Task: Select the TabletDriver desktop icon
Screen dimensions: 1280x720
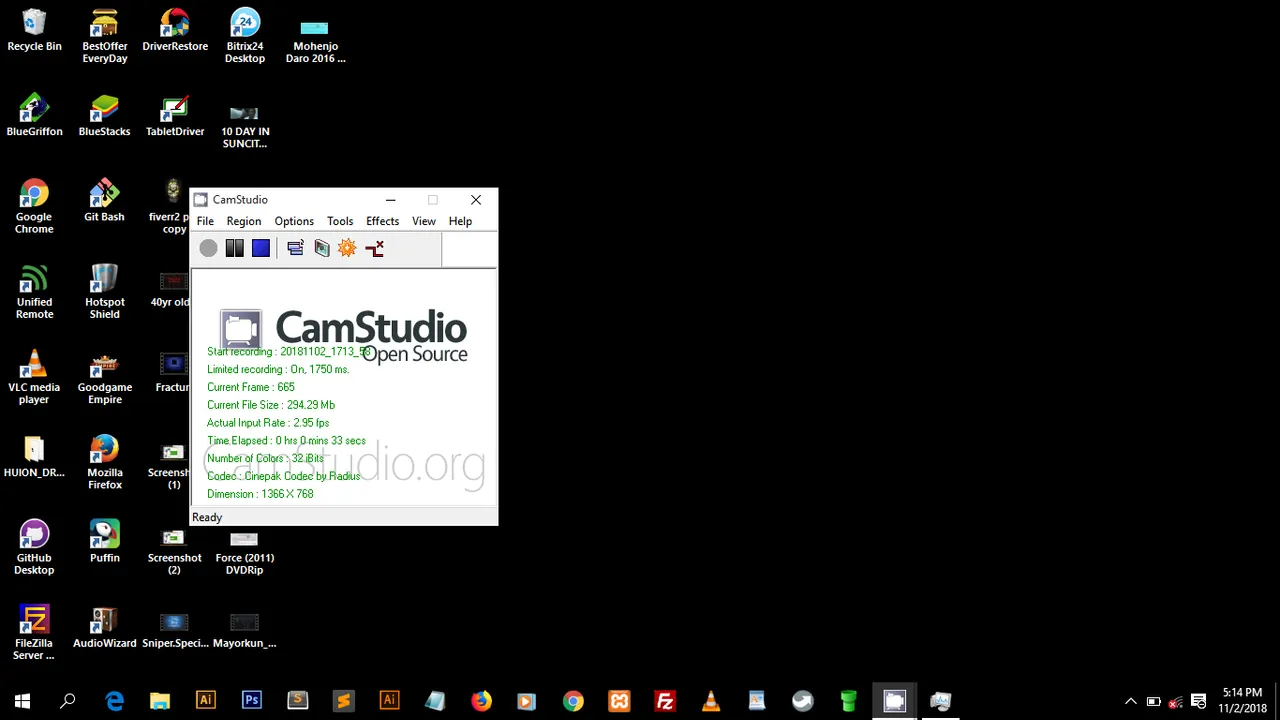Action: [175, 115]
